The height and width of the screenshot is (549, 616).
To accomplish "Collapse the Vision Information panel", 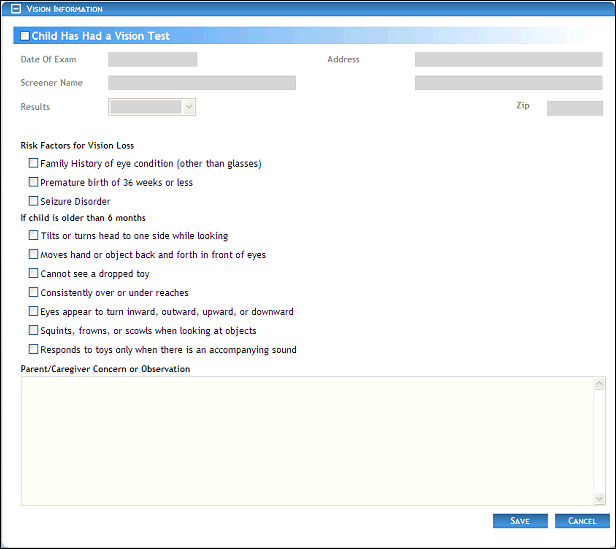I will tap(16, 9).
